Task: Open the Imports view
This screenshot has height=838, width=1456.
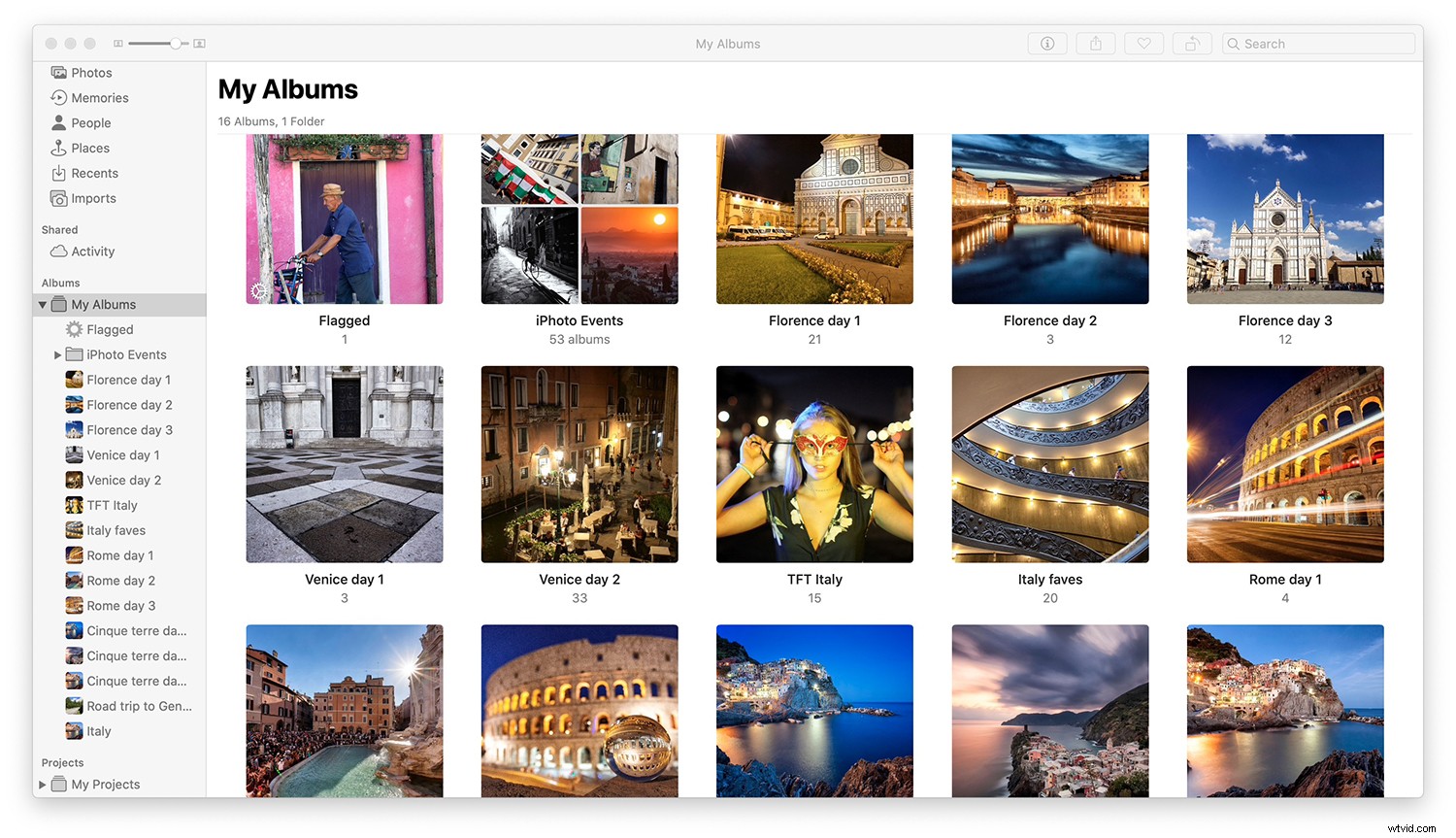Action: pyautogui.click(x=93, y=198)
